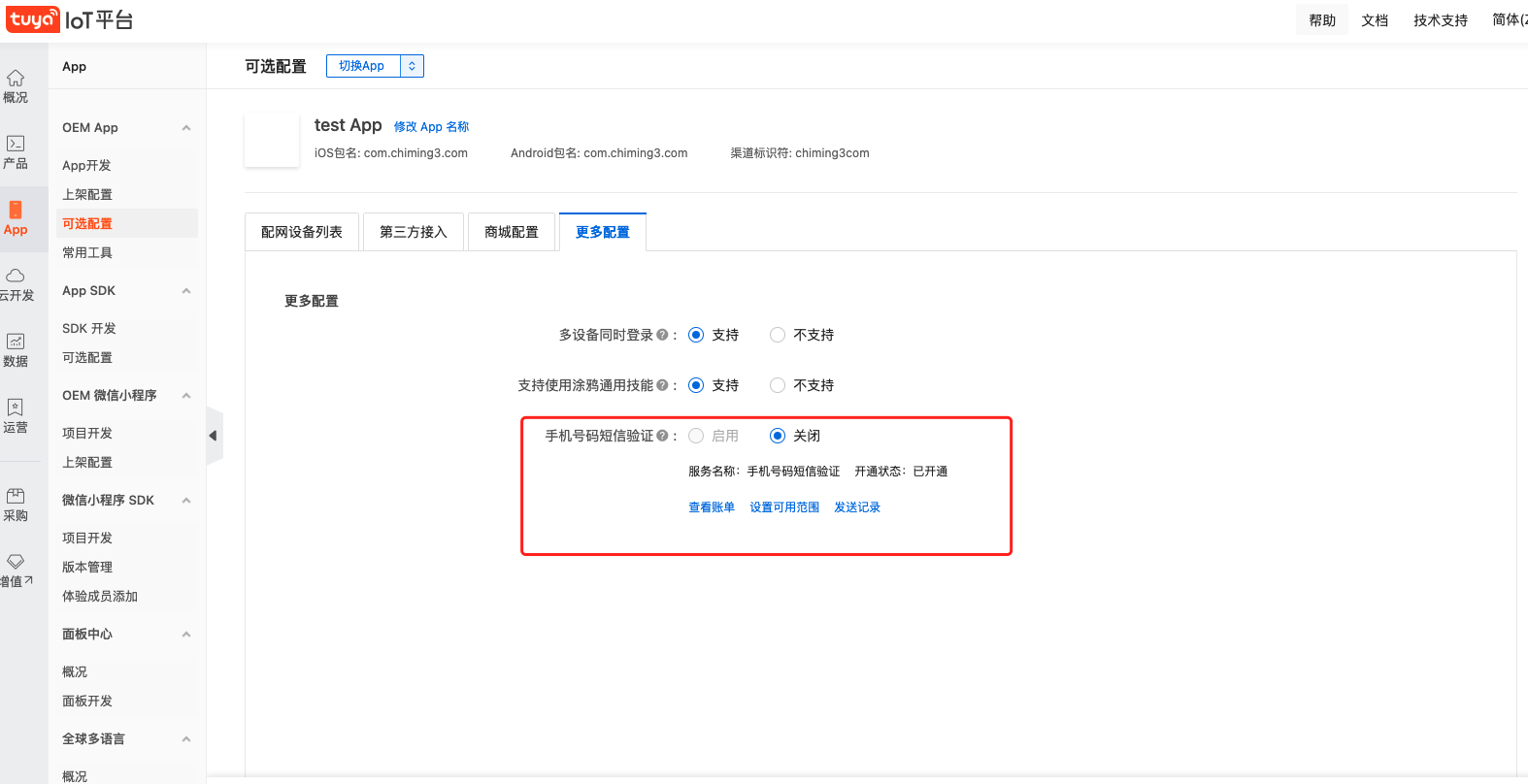Switch to the 配网设备列表 tab
The height and width of the screenshot is (784, 1528).
click(302, 232)
